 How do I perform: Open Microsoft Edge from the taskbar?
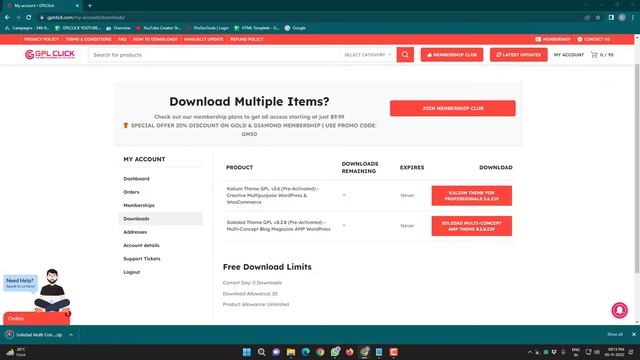(305, 352)
